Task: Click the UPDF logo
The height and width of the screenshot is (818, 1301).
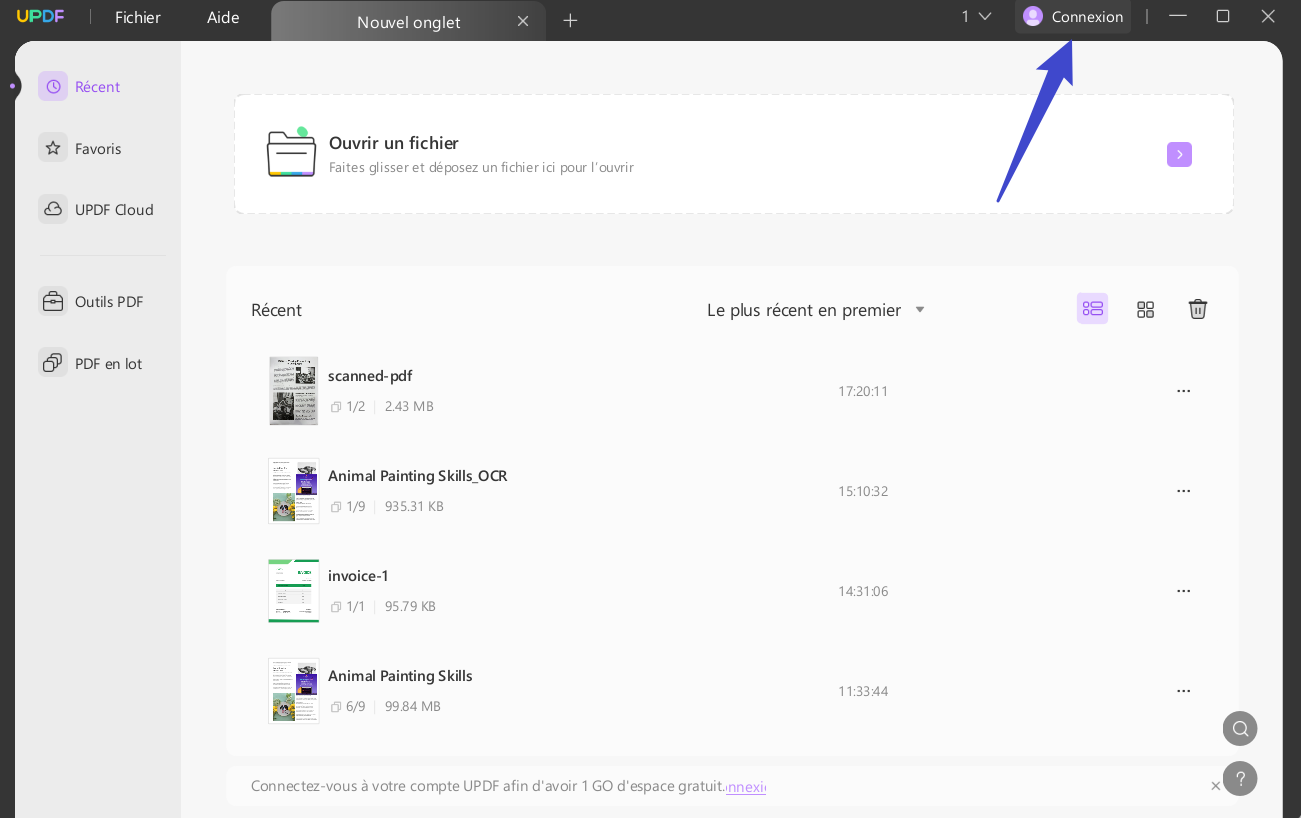Action: click(x=40, y=17)
